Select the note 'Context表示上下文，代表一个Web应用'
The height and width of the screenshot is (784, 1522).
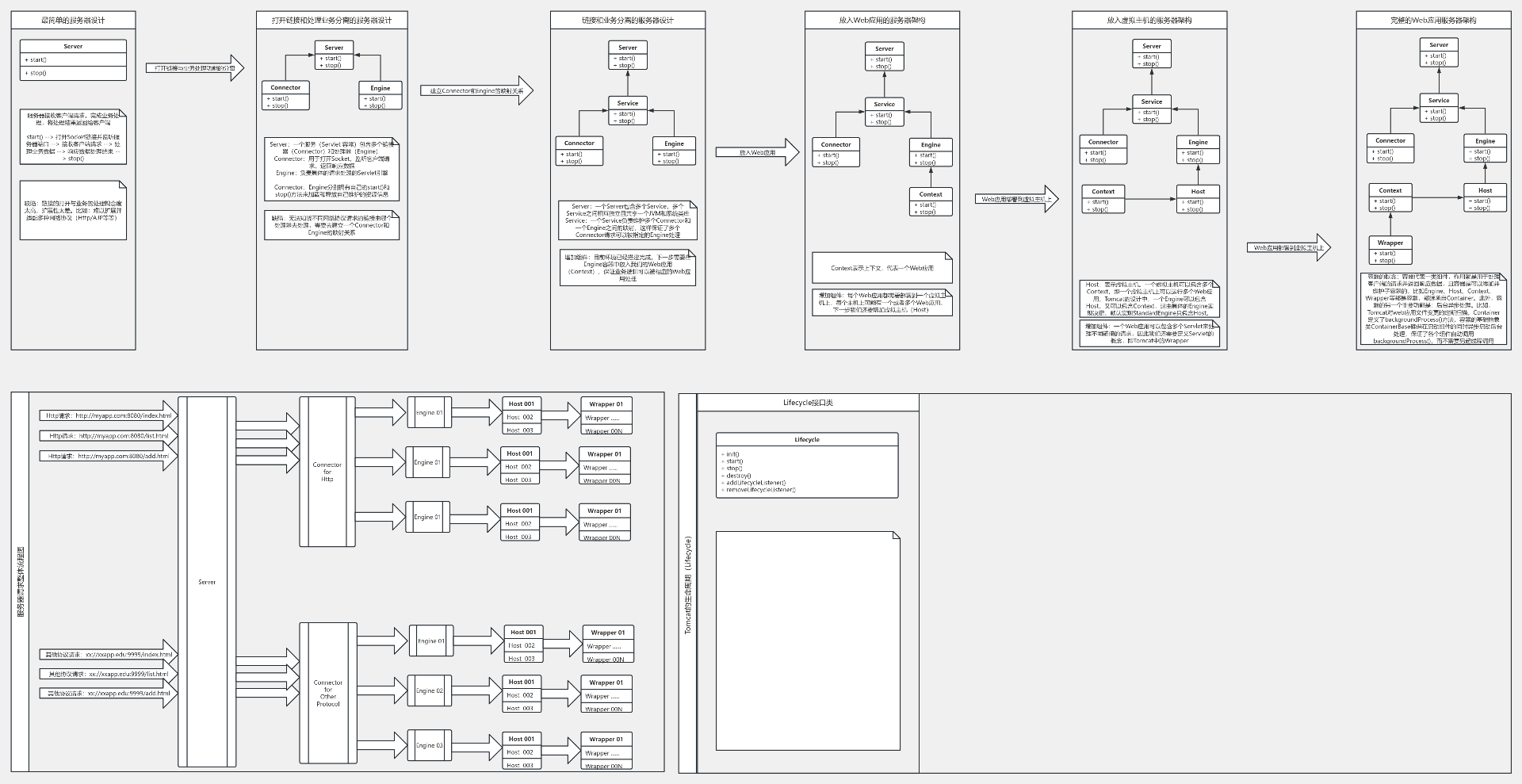881,268
